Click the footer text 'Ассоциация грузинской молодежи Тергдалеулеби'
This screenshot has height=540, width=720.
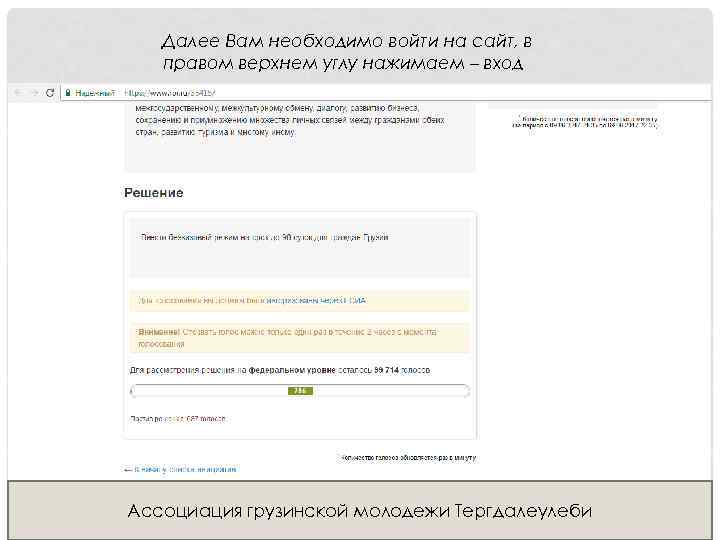(360, 511)
